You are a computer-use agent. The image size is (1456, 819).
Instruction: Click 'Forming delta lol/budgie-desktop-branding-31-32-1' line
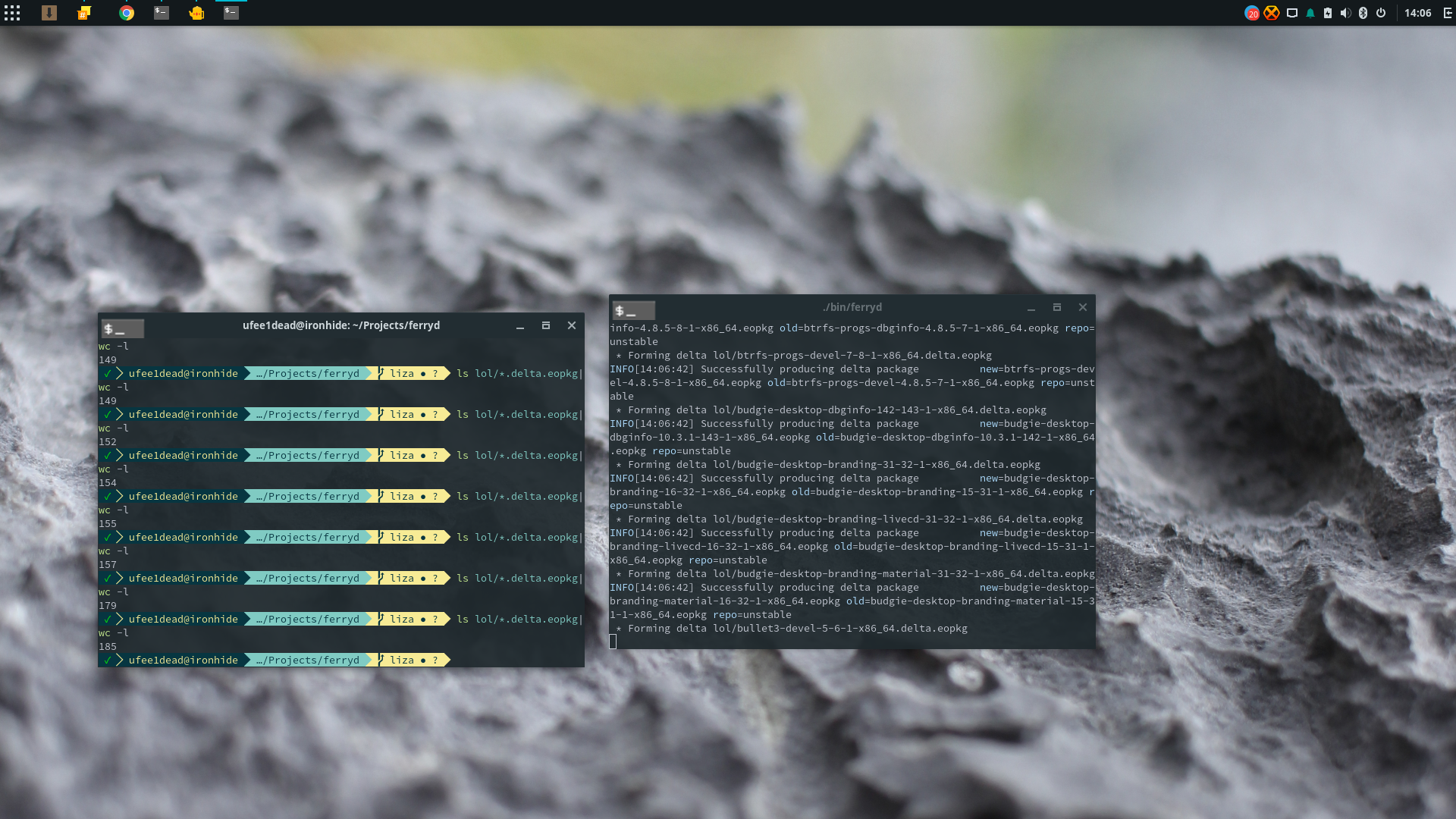[827, 465]
